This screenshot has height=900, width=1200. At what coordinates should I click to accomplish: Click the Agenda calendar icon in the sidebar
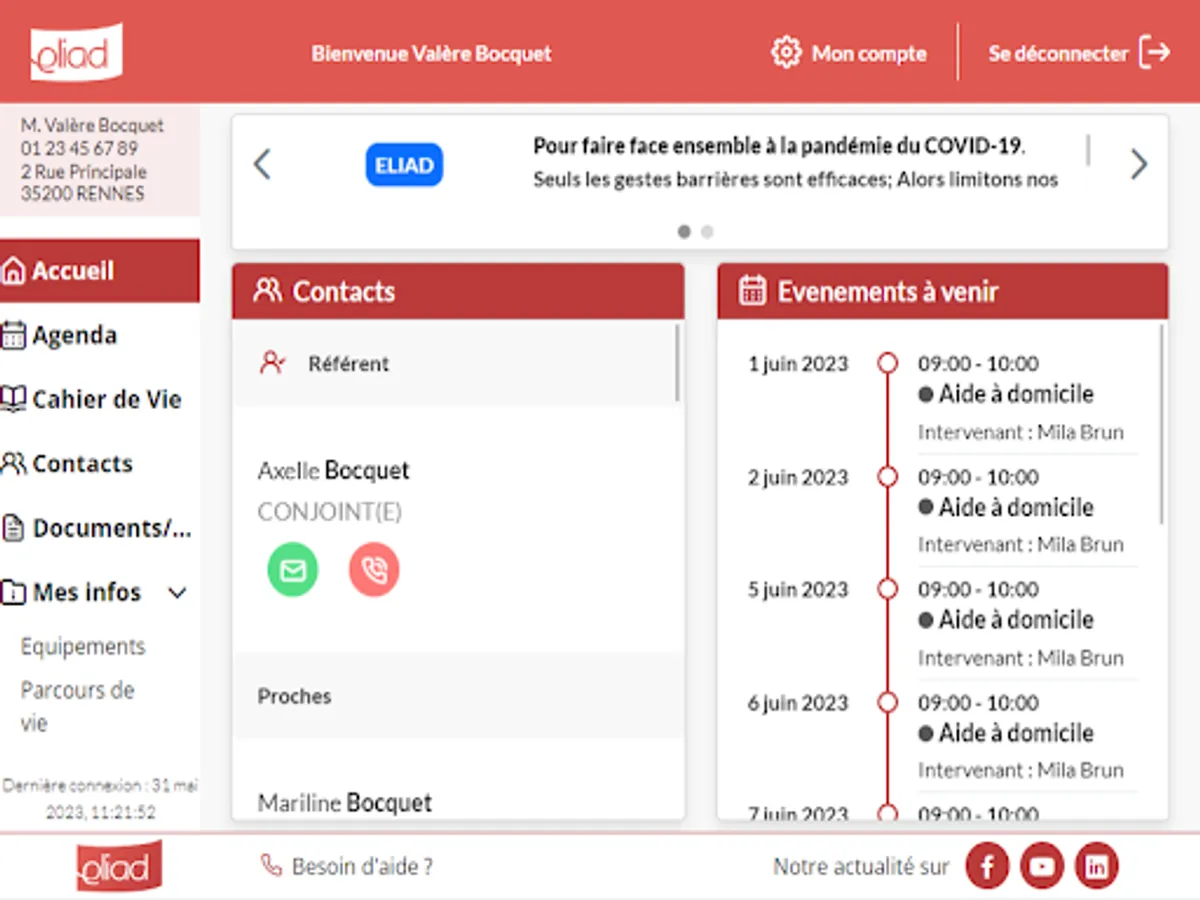tap(13, 335)
